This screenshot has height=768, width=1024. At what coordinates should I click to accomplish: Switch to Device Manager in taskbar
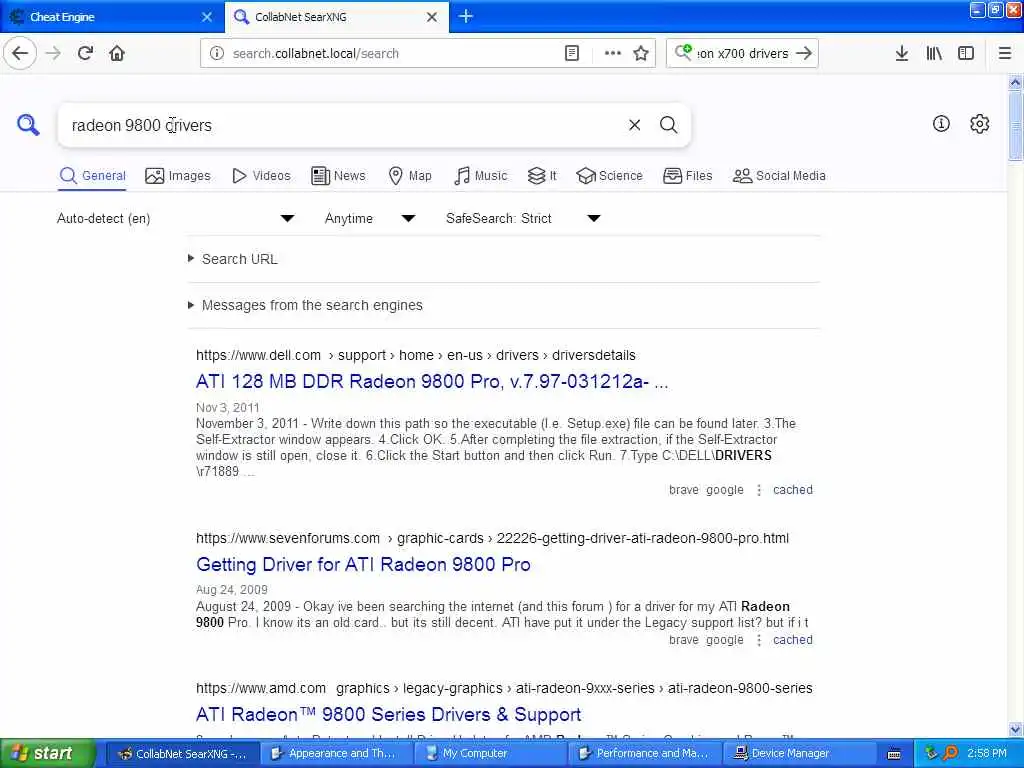pyautogui.click(x=799, y=753)
